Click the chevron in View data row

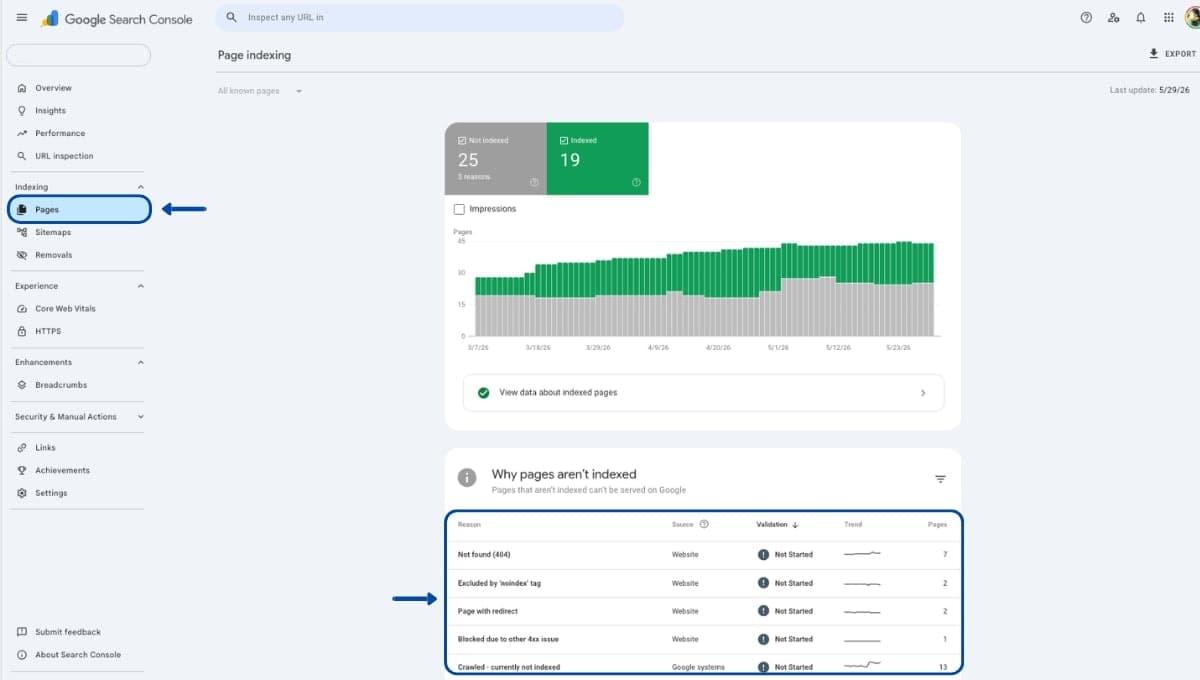point(923,393)
